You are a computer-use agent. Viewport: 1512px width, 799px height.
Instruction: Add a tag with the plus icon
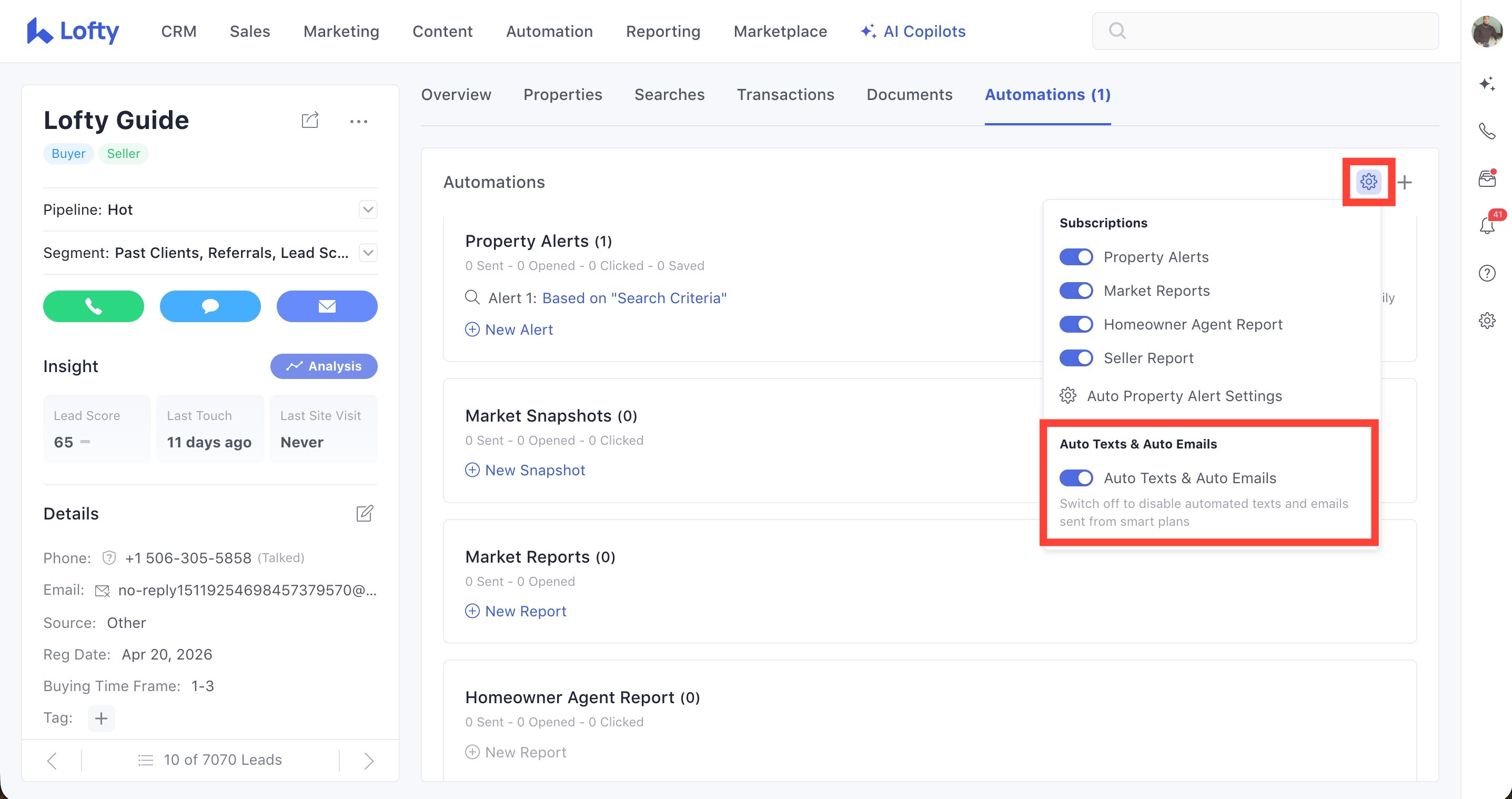pos(101,718)
